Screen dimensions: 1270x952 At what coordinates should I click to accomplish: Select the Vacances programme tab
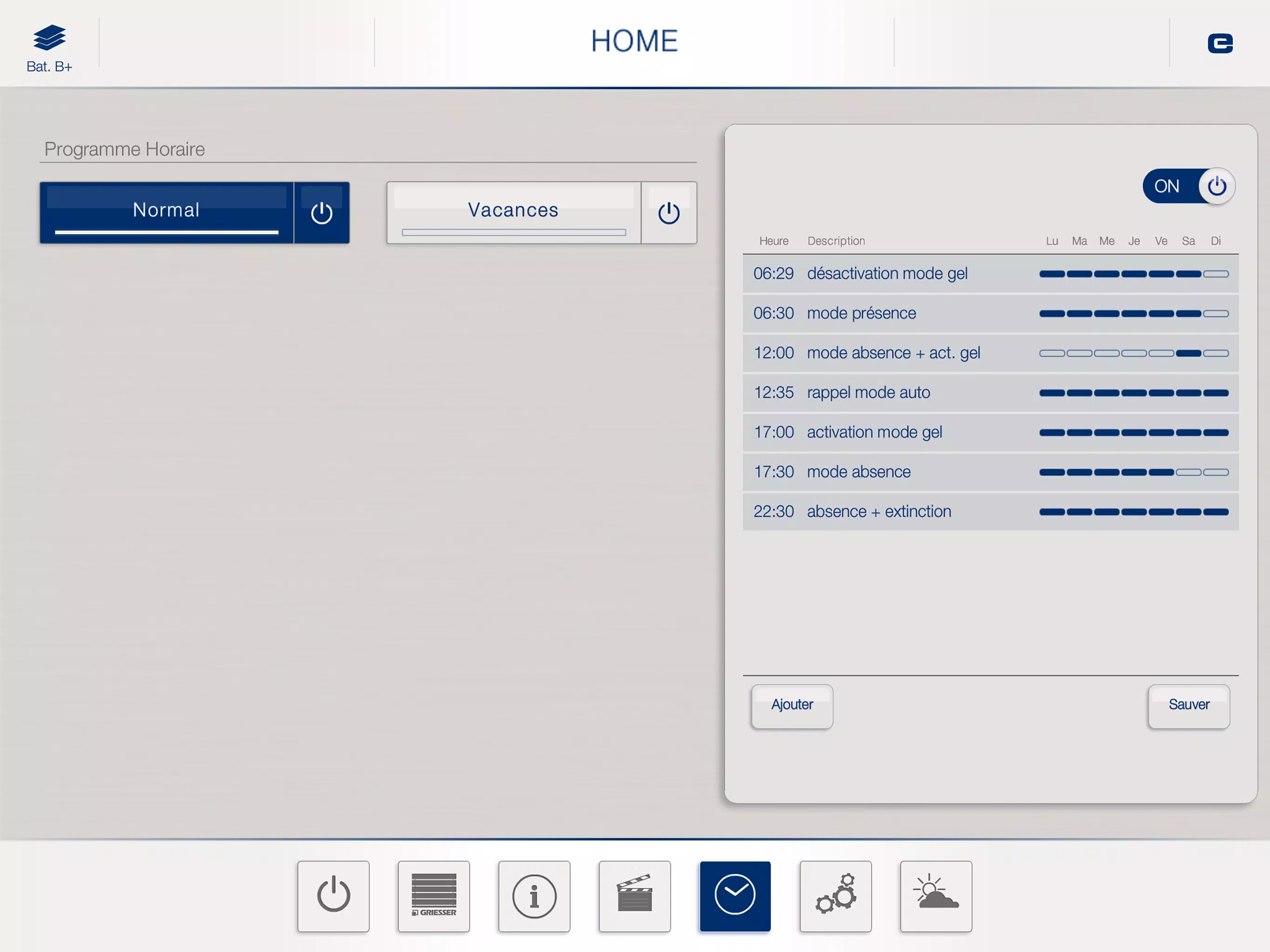pyautogui.click(x=513, y=212)
